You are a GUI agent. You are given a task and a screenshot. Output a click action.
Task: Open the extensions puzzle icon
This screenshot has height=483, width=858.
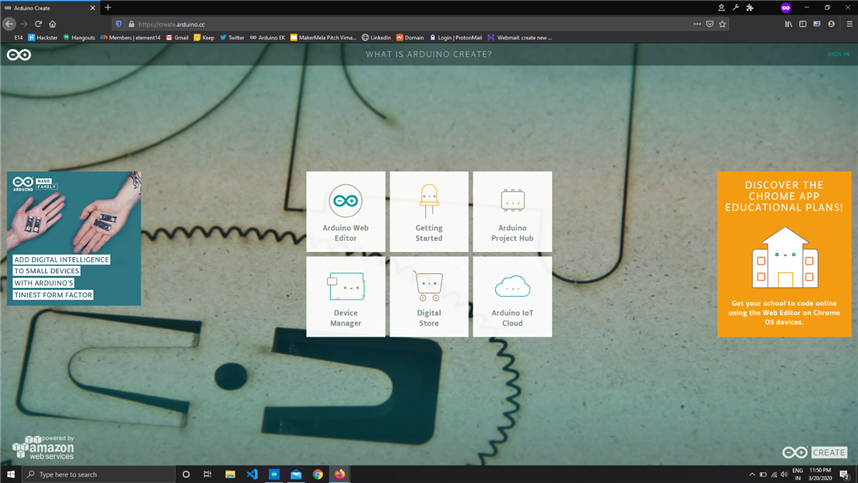point(750,8)
